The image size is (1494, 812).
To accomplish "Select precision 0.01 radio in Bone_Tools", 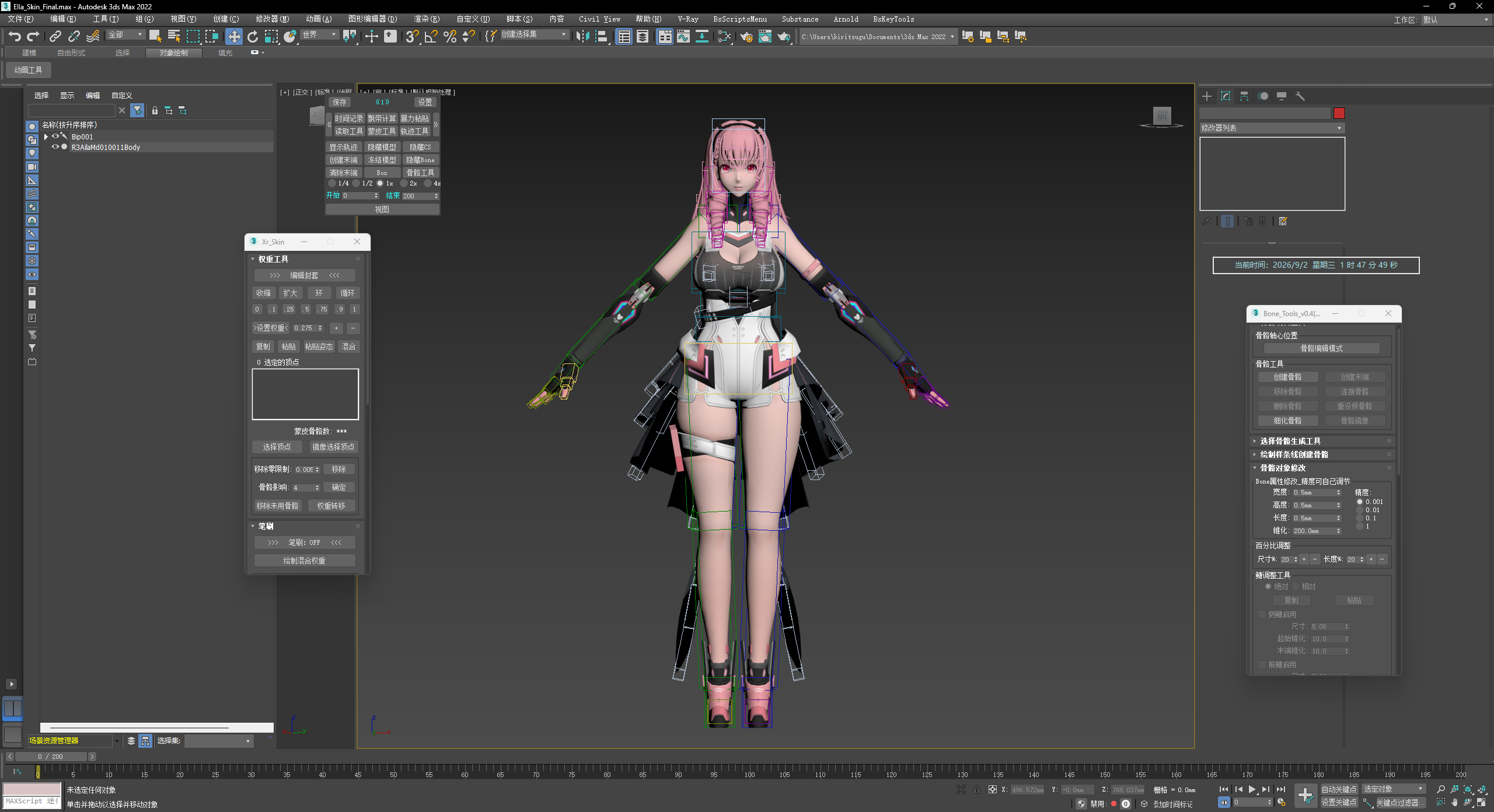I will [x=1360, y=510].
